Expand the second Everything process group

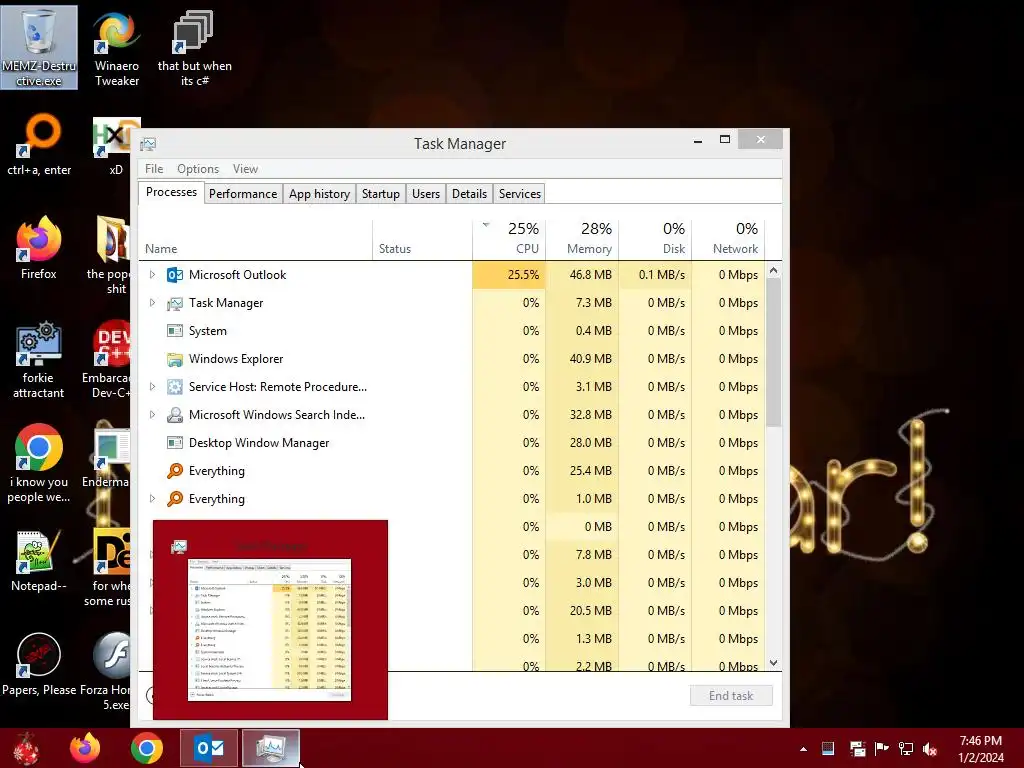coord(152,499)
